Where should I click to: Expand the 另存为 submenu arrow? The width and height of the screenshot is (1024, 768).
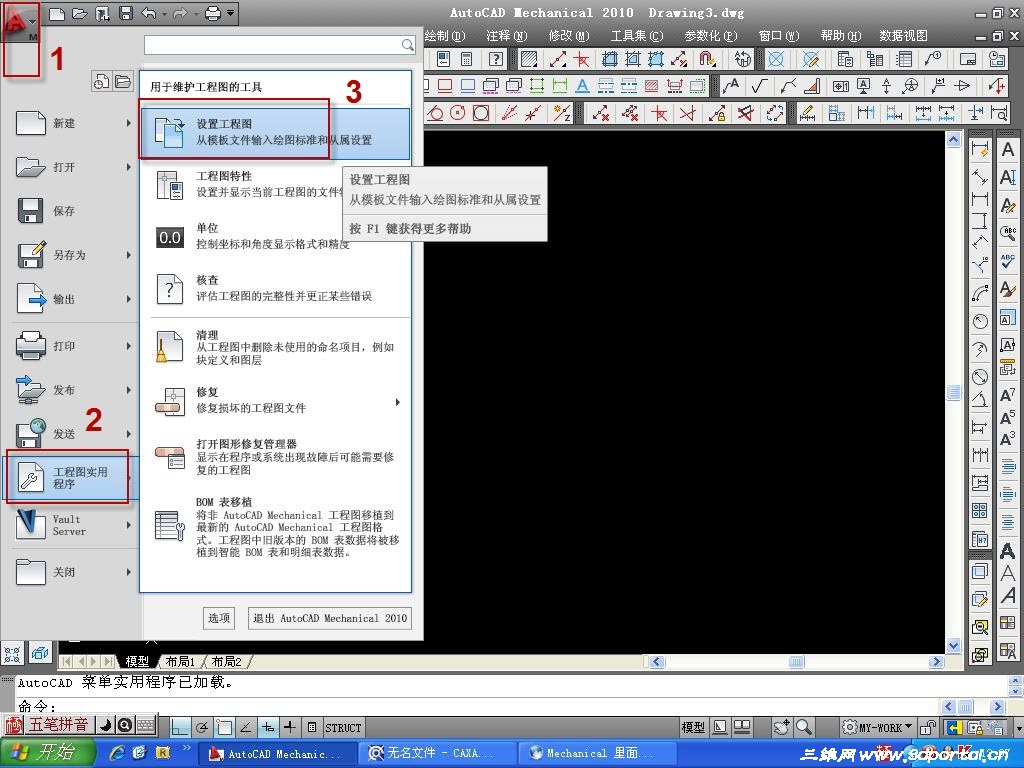(129, 255)
